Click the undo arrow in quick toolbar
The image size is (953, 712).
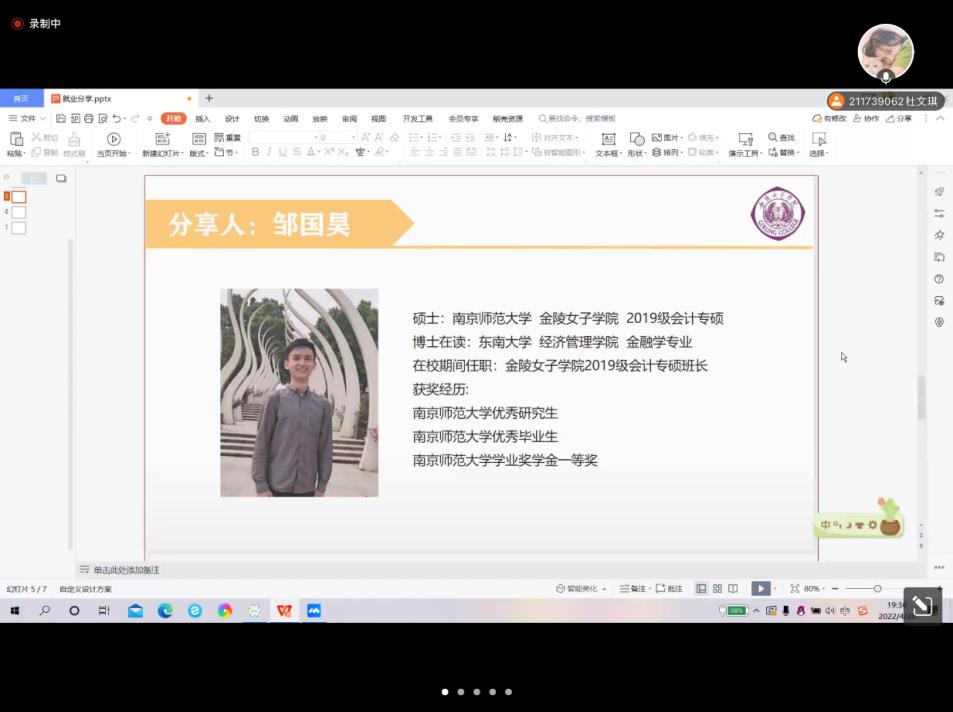pos(117,118)
